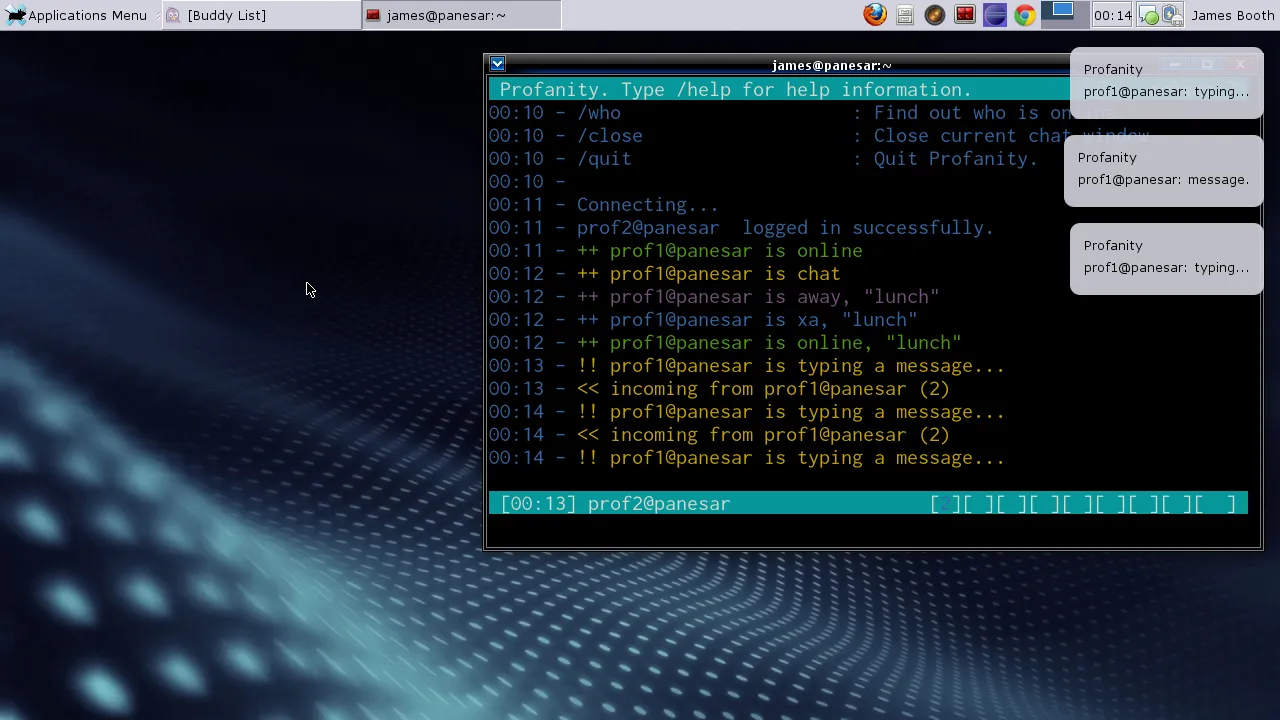This screenshot has height=720, width=1280.
Task: Click the round camera lens launcher
Action: coord(935,15)
